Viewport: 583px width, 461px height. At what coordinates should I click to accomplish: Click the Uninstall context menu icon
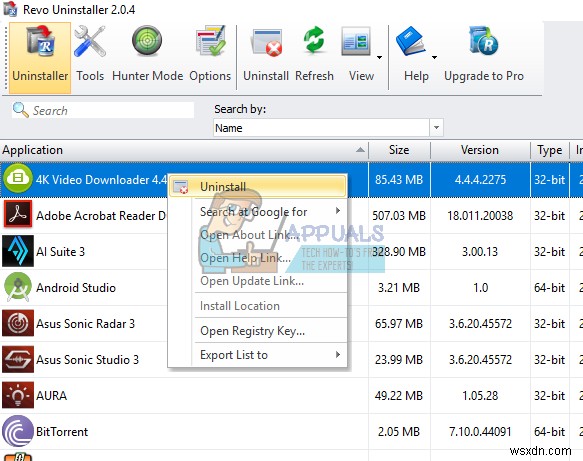point(181,187)
